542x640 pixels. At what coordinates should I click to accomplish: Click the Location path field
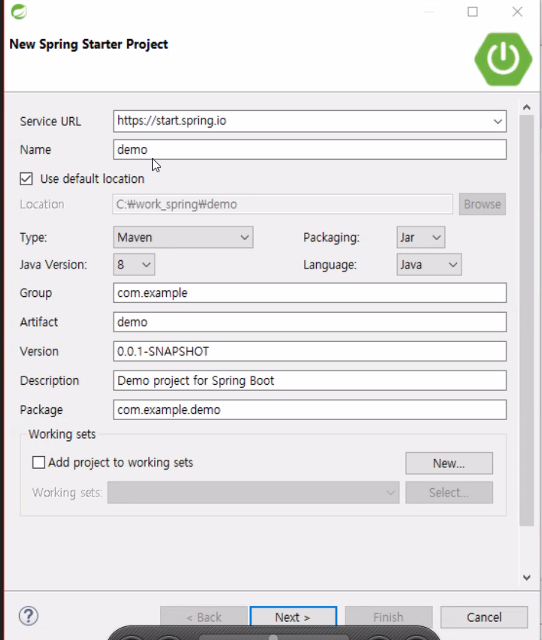coord(282,204)
